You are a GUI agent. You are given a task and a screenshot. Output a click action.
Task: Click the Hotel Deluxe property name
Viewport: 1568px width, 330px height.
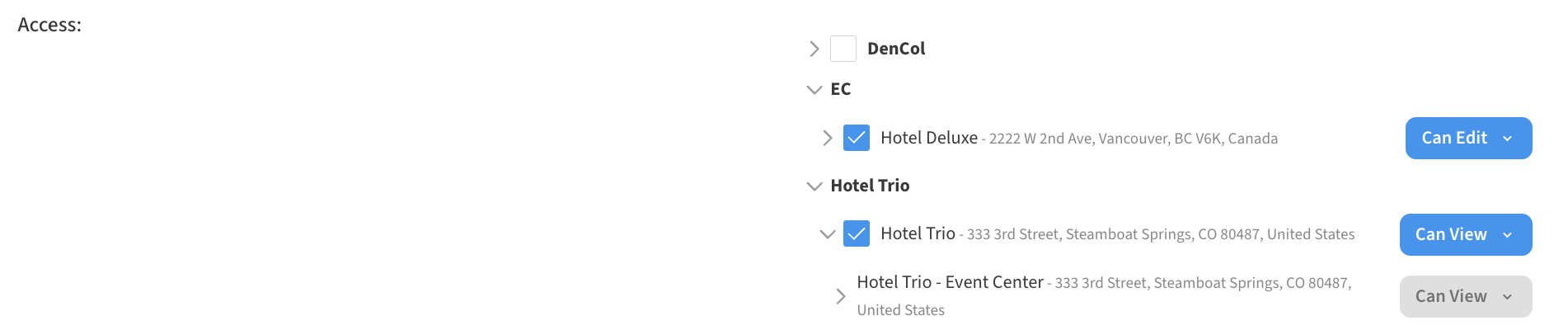[x=929, y=138]
